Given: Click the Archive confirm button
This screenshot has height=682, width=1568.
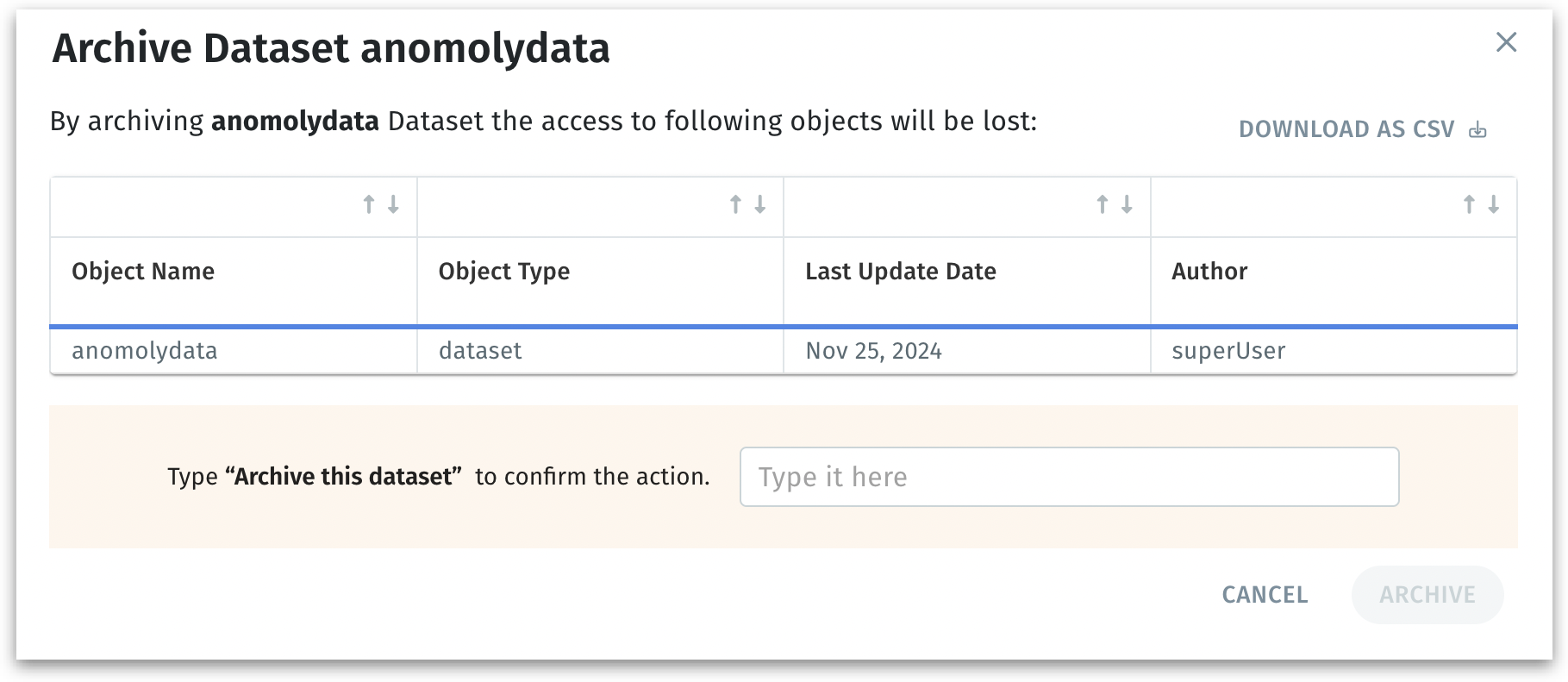Looking at the screenshot, I should point(1427,595).
